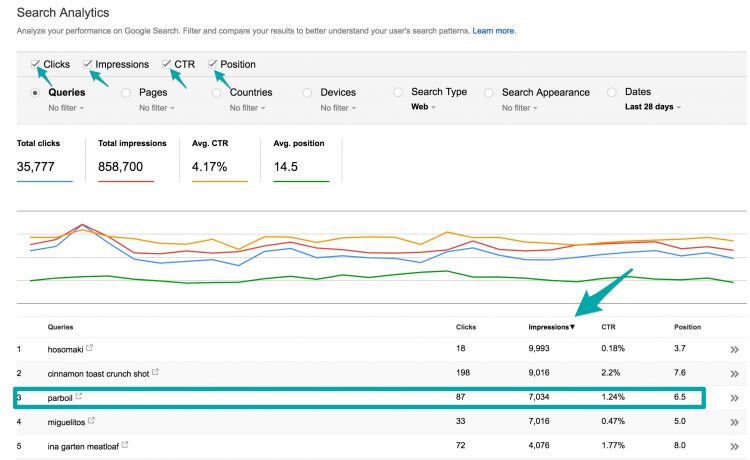Click the parboil query text

click(x=60, y=398)
